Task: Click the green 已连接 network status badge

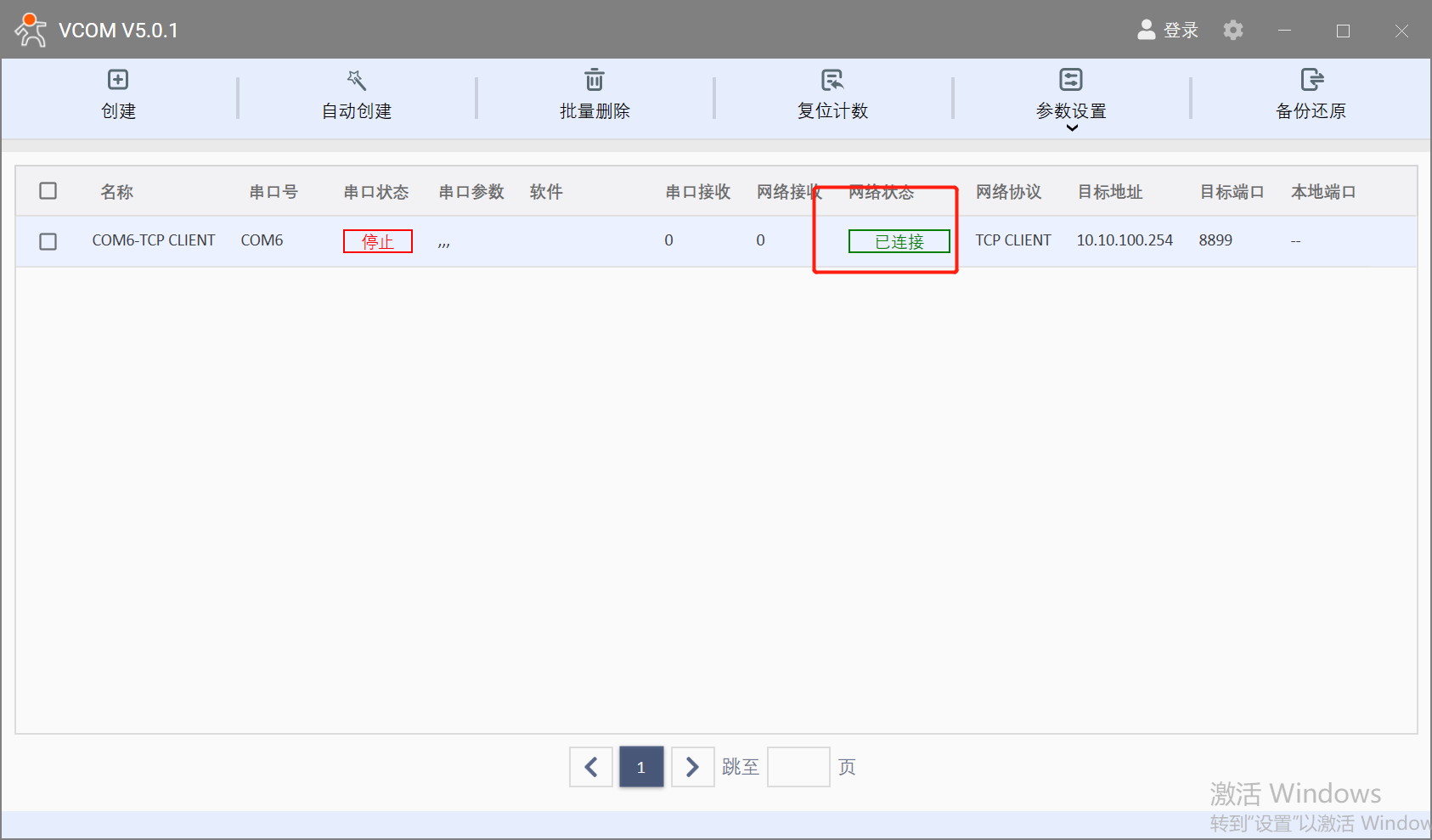Action: tap(899, 241)
